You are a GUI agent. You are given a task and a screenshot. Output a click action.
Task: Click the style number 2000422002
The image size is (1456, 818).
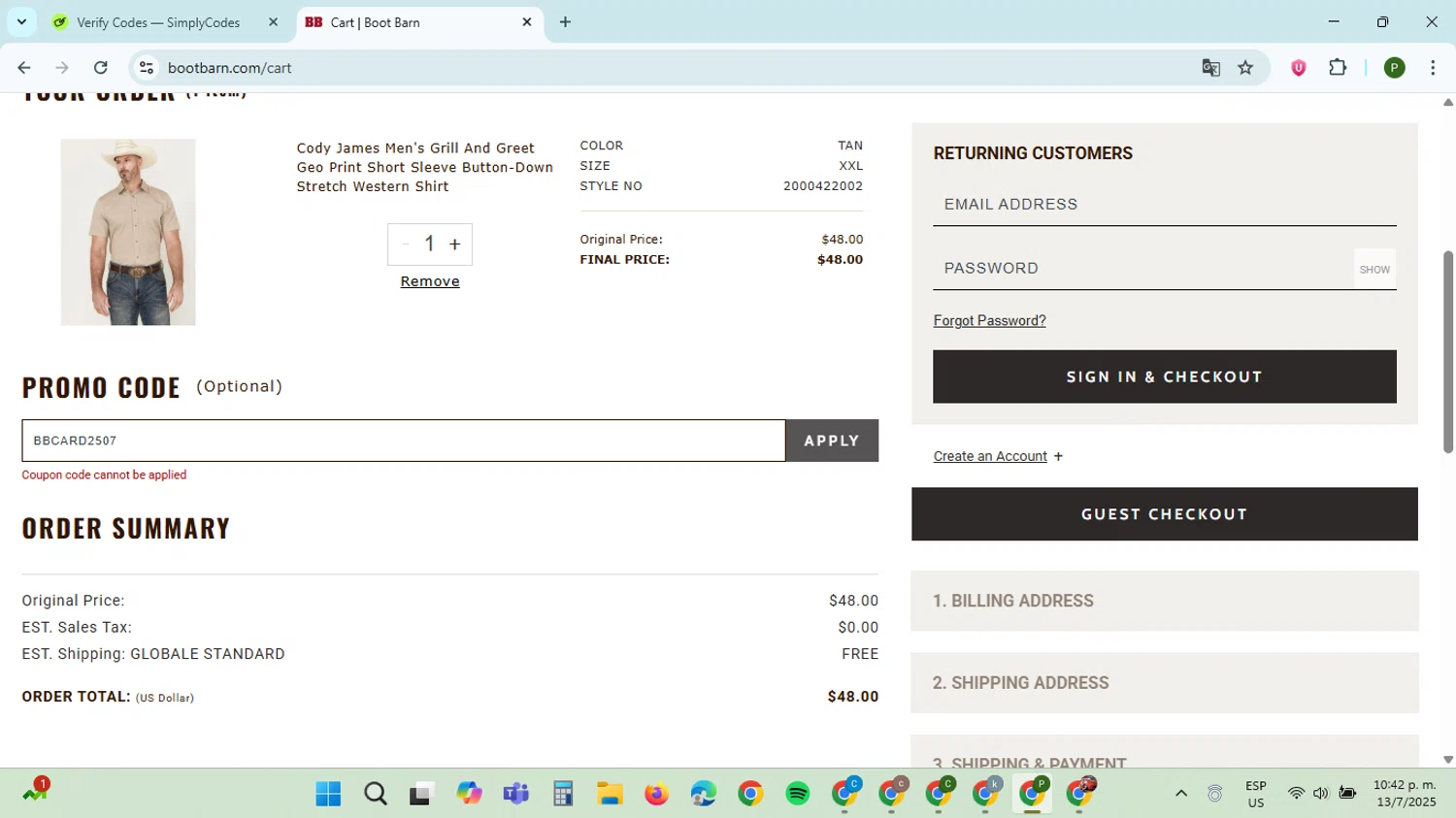[823, 186]
